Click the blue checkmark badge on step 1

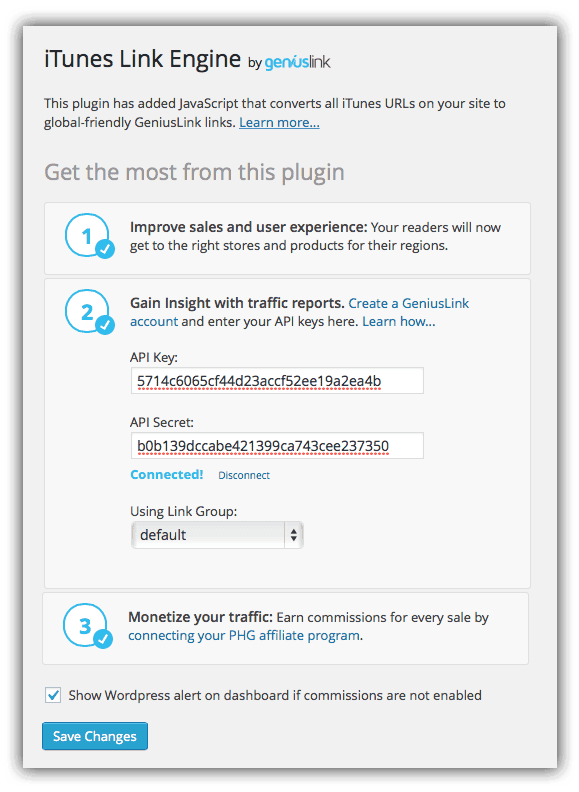pyautogui.click(x=105, y=249)
